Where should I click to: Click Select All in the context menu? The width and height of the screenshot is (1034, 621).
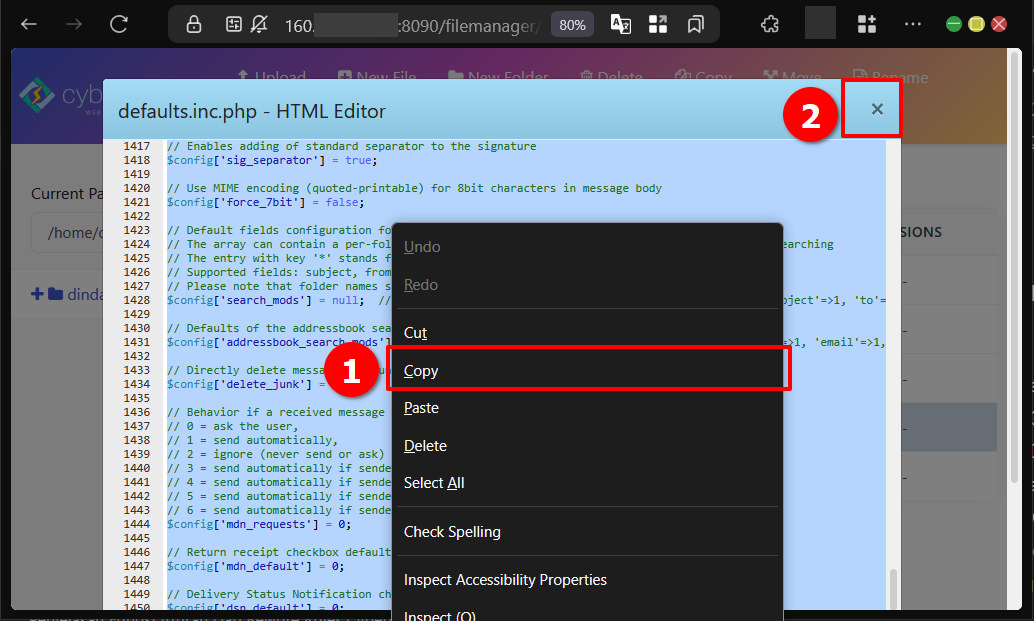point(434,483)
